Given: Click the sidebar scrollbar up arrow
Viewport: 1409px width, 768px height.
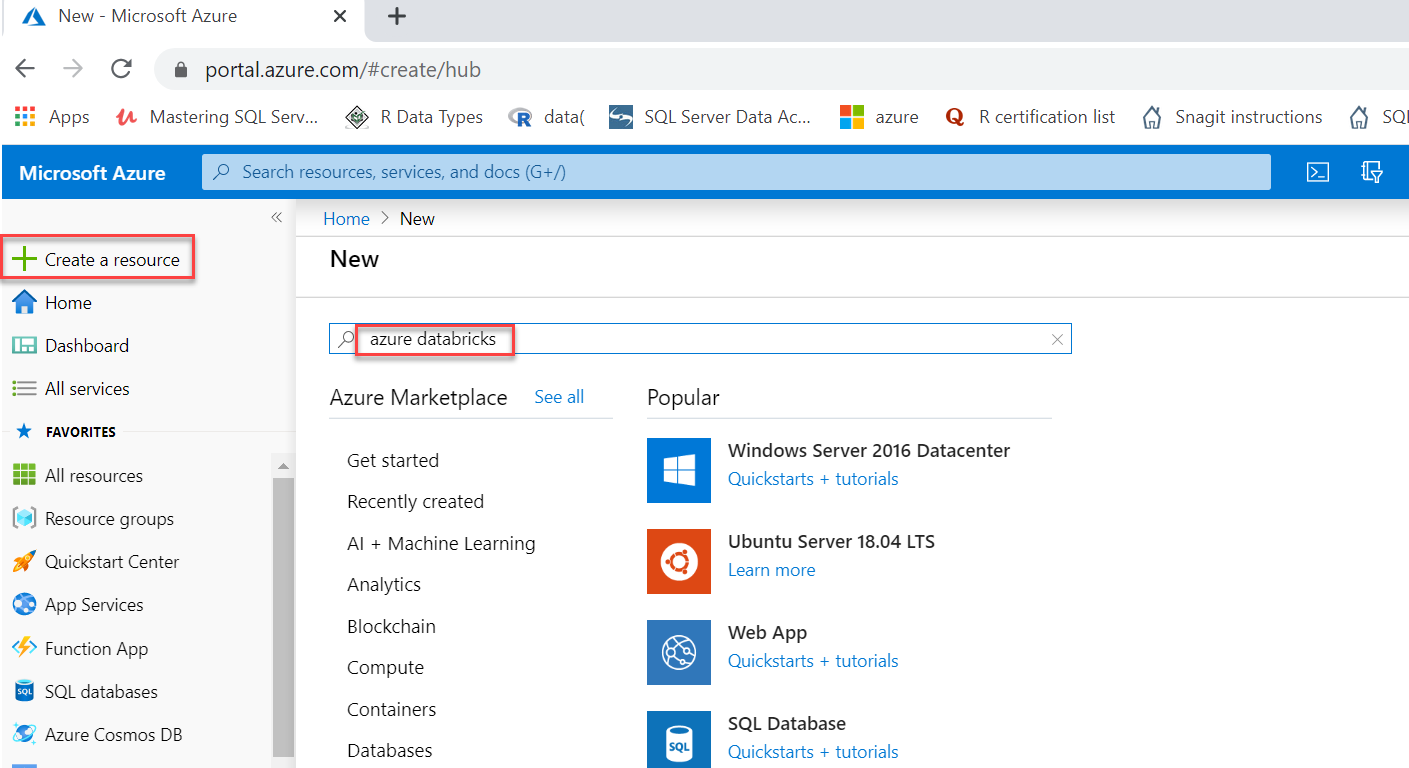Looking at the screenshot, I should [x=284, y=466].
